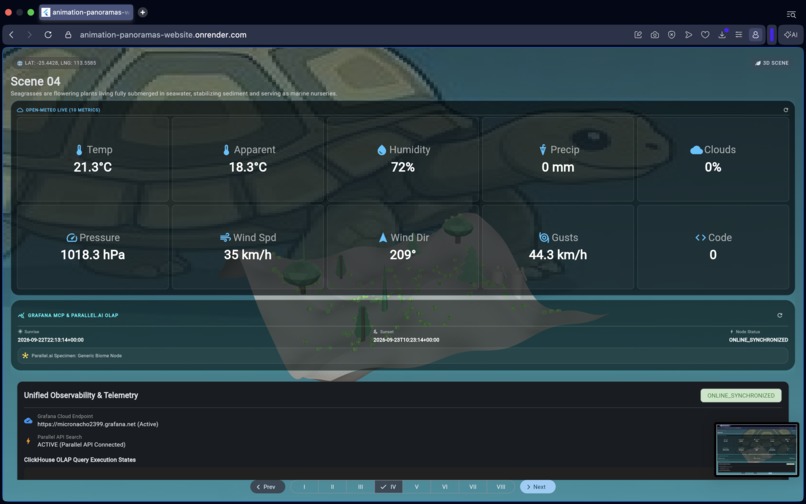Click the purple sidebar toggle bar in toolbar
This screenshot has width=806, height=504.
(772, 34)
